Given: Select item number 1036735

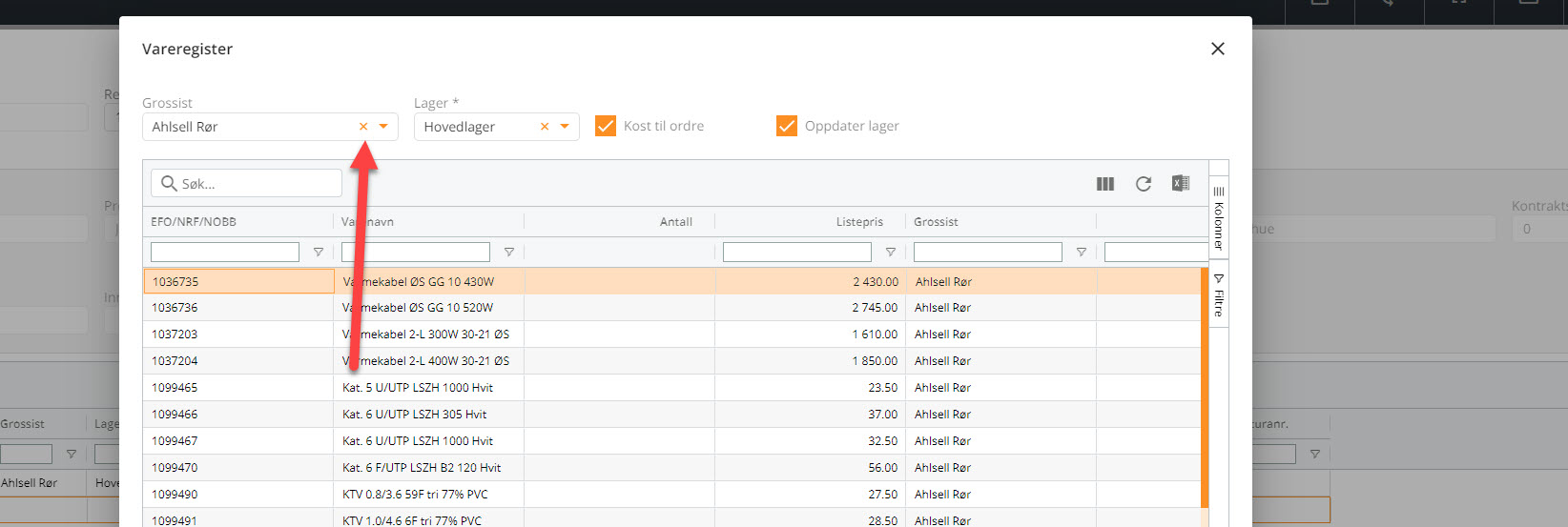Looking at the screenshot, I should 175,282.
